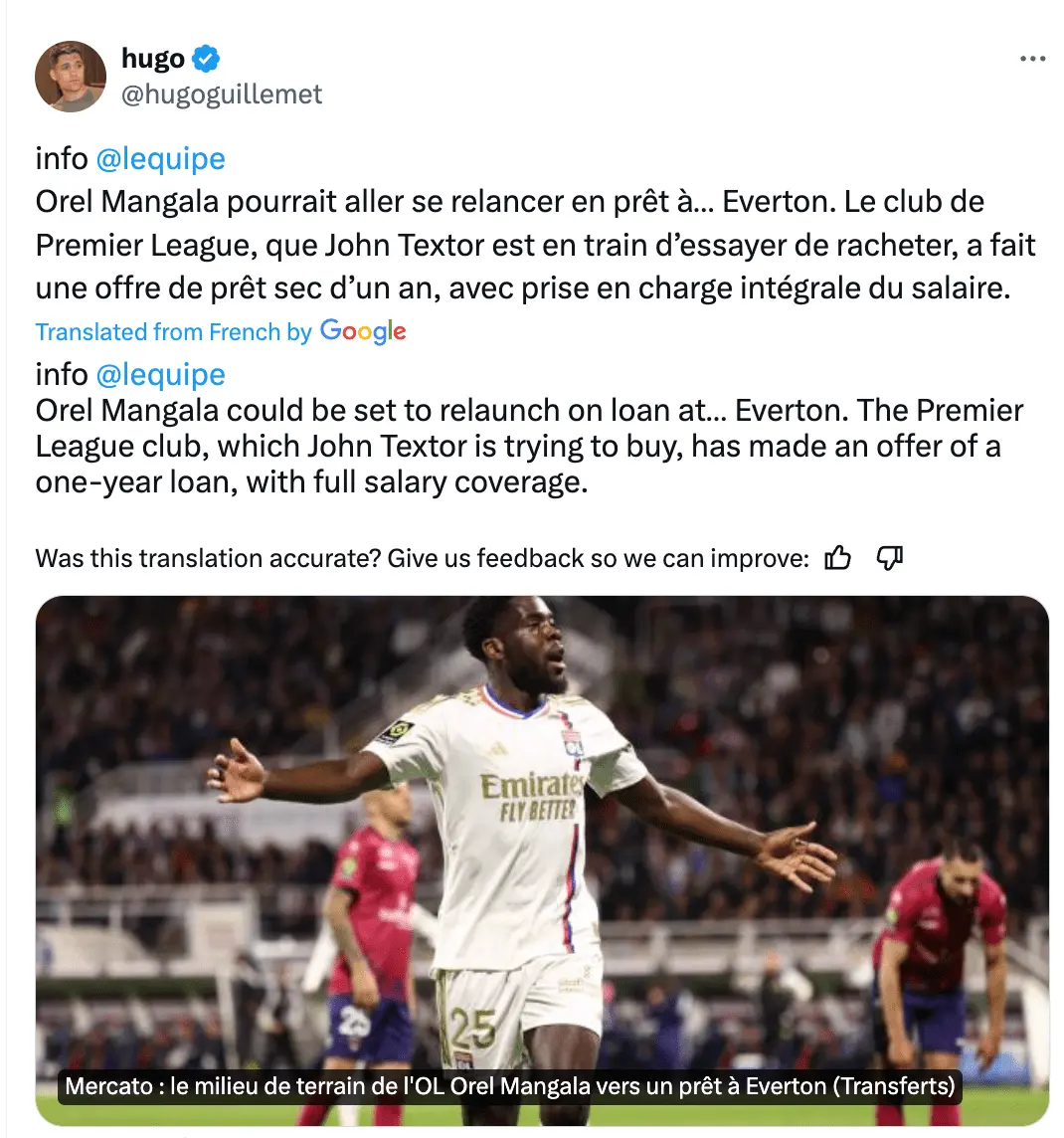
Task: Click the 'Was this translation accurate?' prompt text
Action: (x=422, y=558)
